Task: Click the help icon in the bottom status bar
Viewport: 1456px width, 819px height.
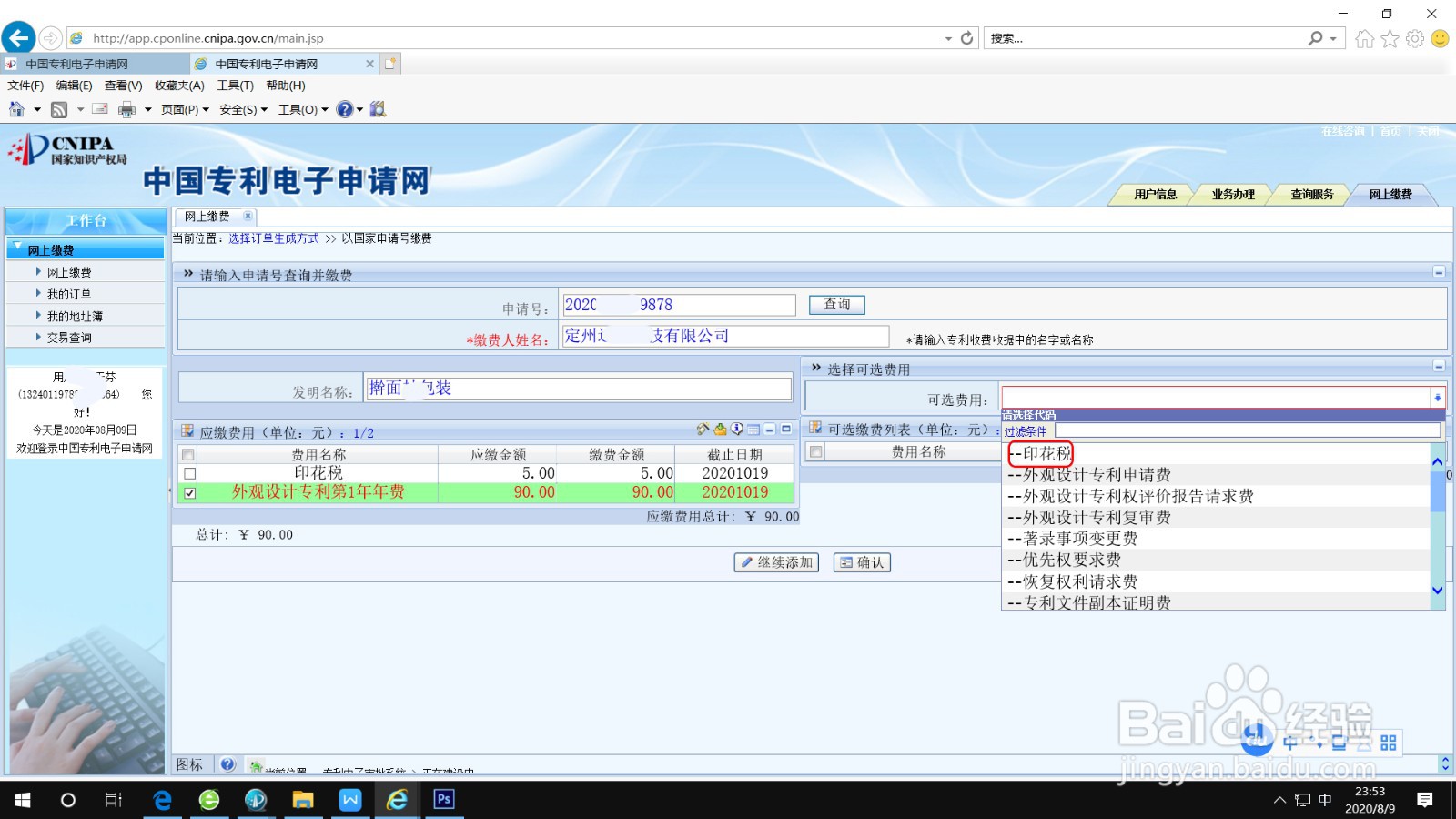Action: [x=227, y=764]
